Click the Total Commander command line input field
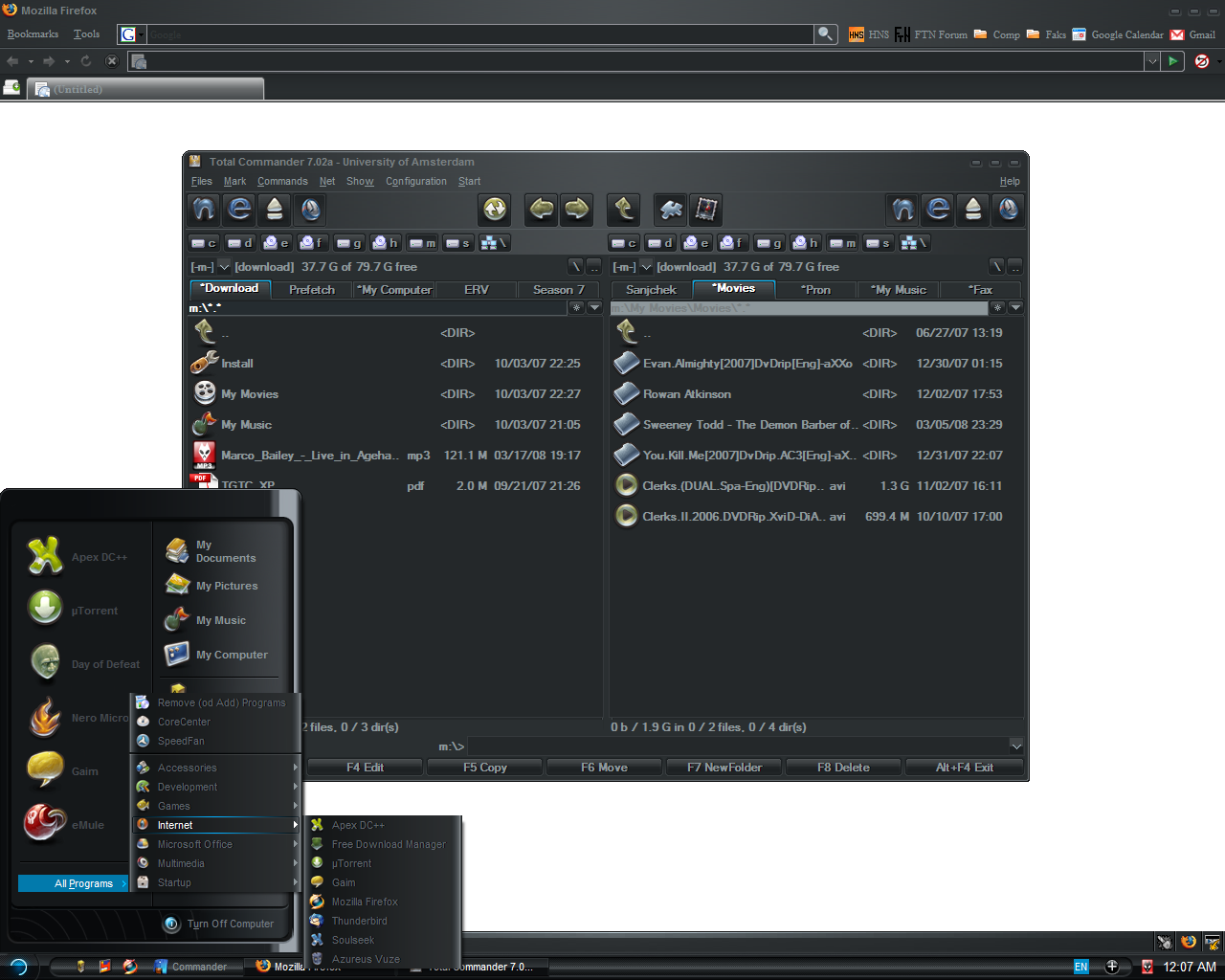The image size is (1225, 980). click(x=737, y=746)
